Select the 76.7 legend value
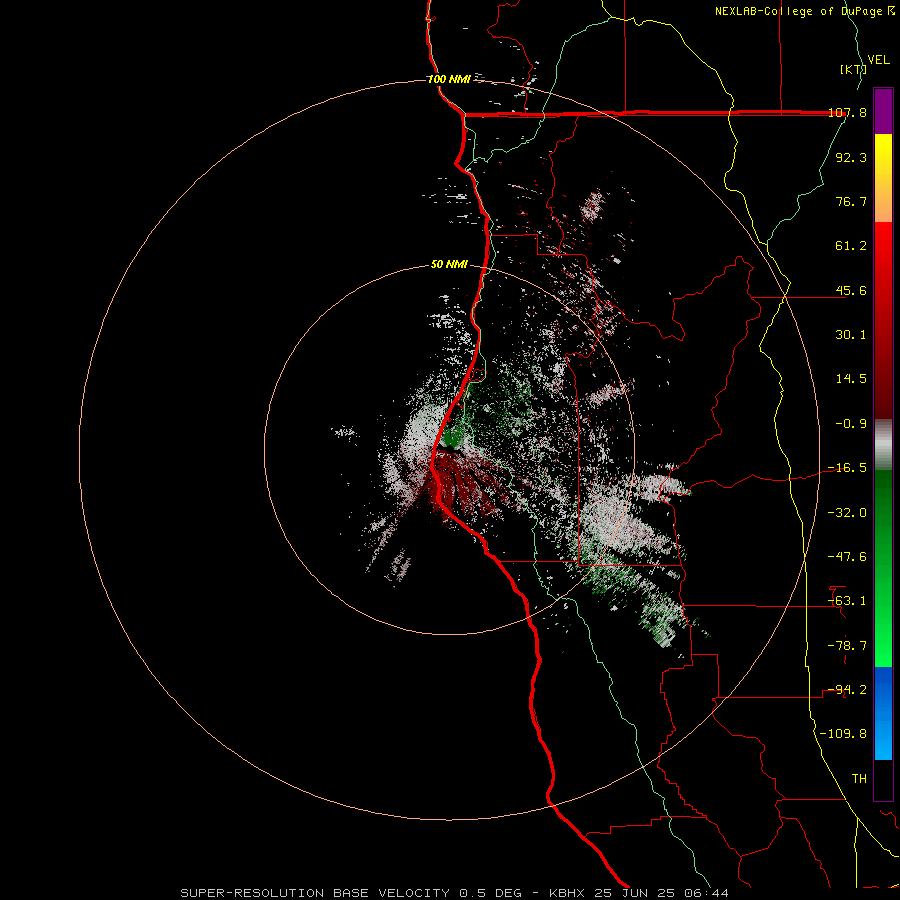The image size is (900, 900). click(851, 201)
